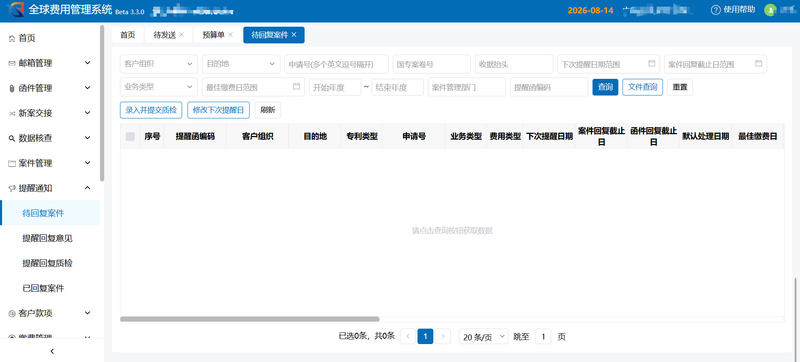Collapse the 提醒通知 menu
Screen dimensions: 800x362
[50, 188]
